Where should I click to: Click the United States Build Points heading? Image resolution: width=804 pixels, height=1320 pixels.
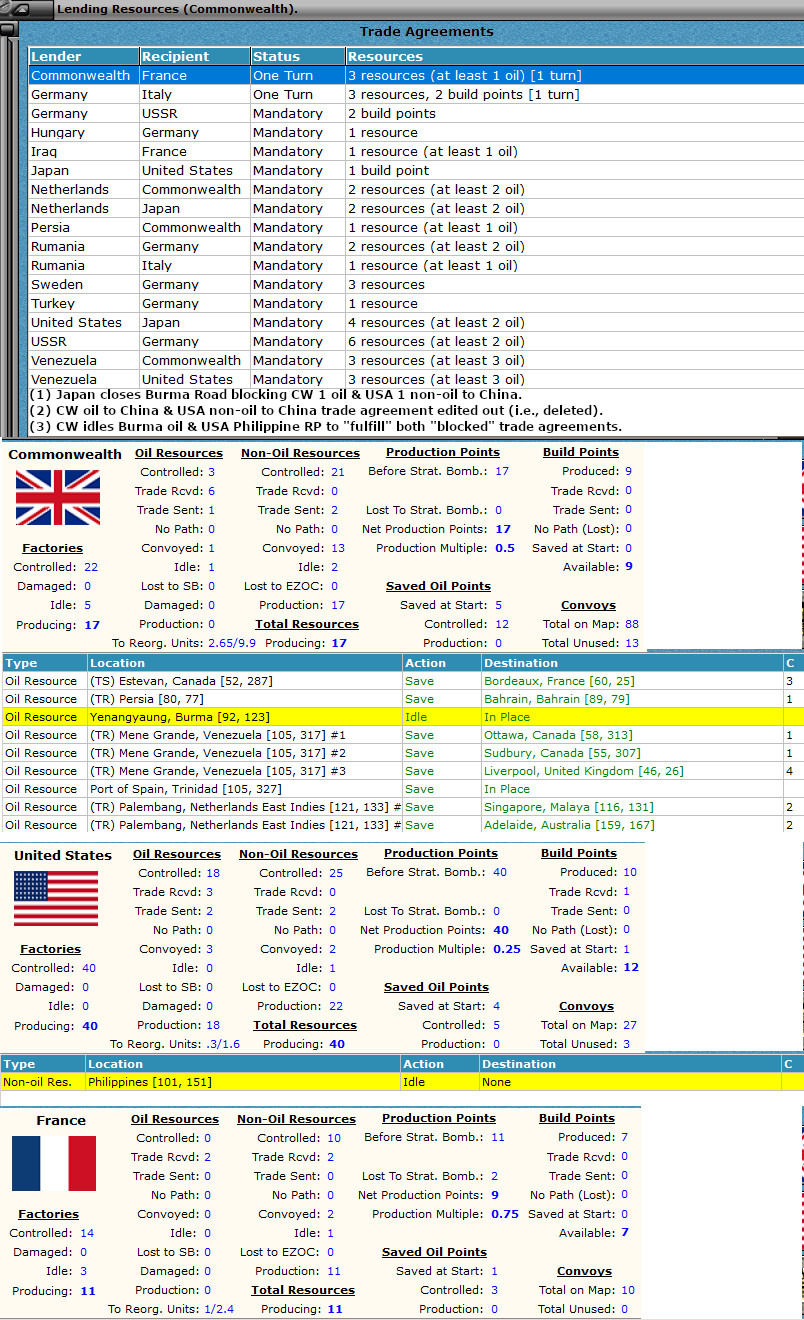[x=578, y=853]
